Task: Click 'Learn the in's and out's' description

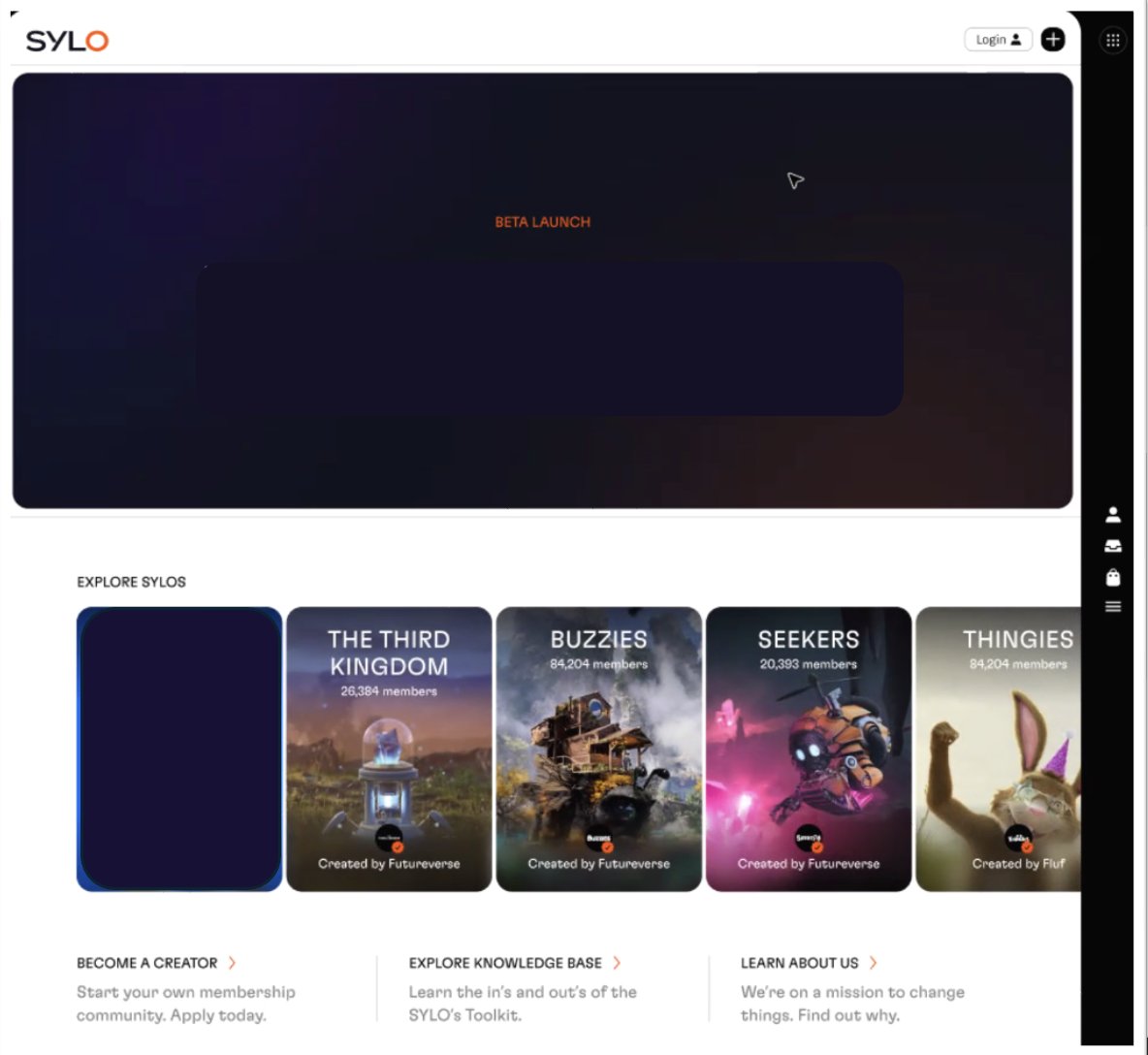Action: [523, 1004]
